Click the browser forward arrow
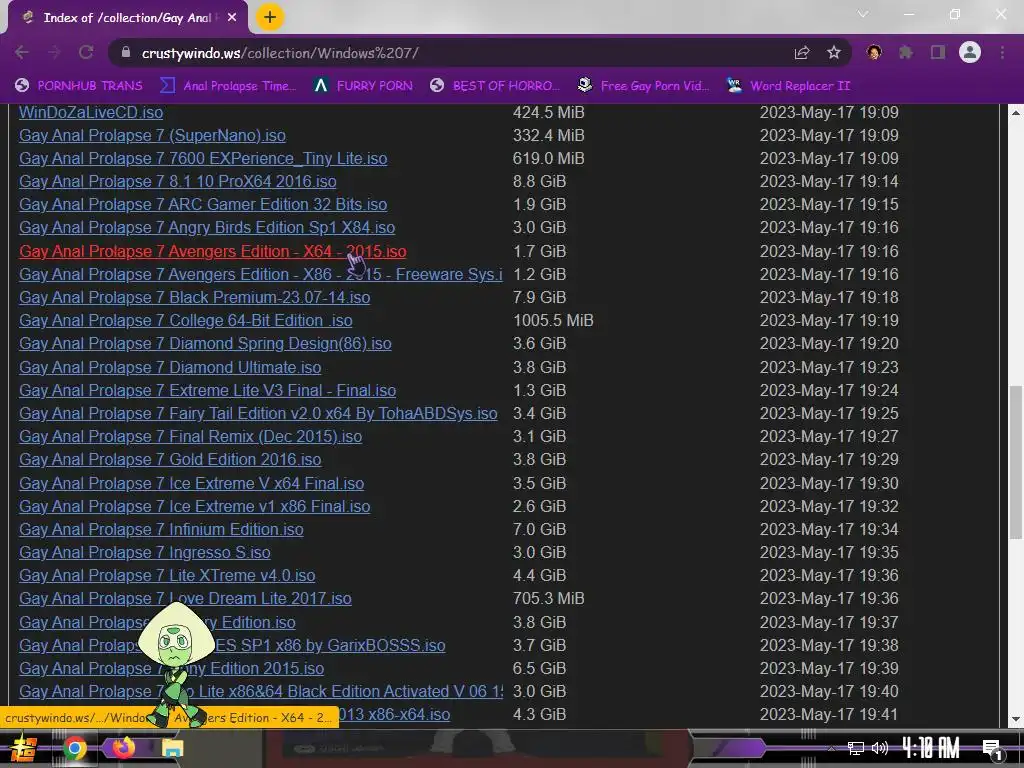The width and height of the screenshot is (1024, 768). pos(54,52)
